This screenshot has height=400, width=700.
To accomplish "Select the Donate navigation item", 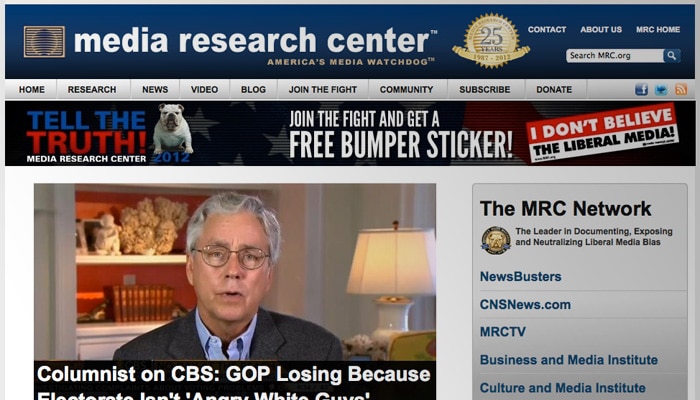I will 554,89.
